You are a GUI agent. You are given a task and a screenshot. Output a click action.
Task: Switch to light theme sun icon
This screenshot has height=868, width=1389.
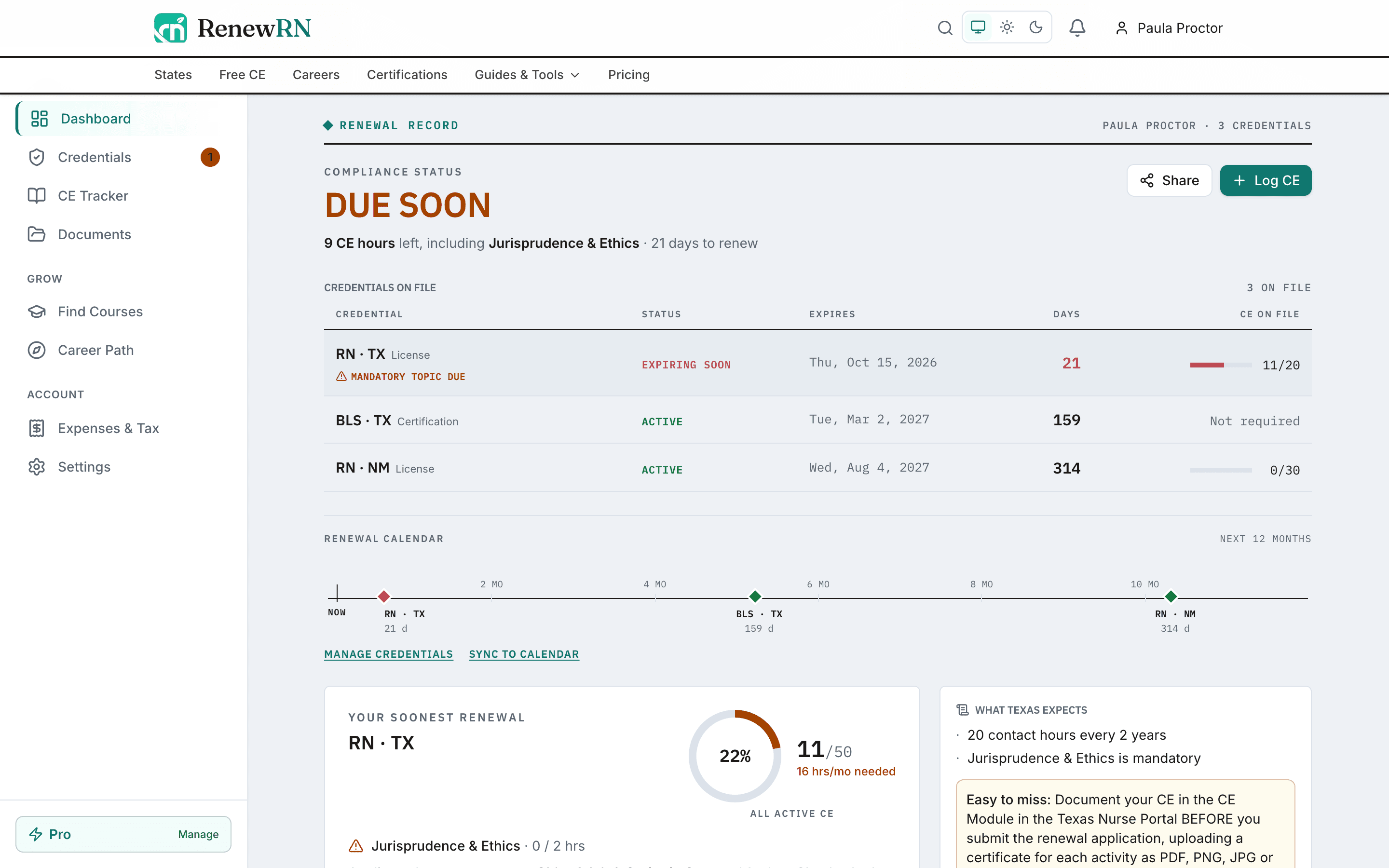(1007, 27)
